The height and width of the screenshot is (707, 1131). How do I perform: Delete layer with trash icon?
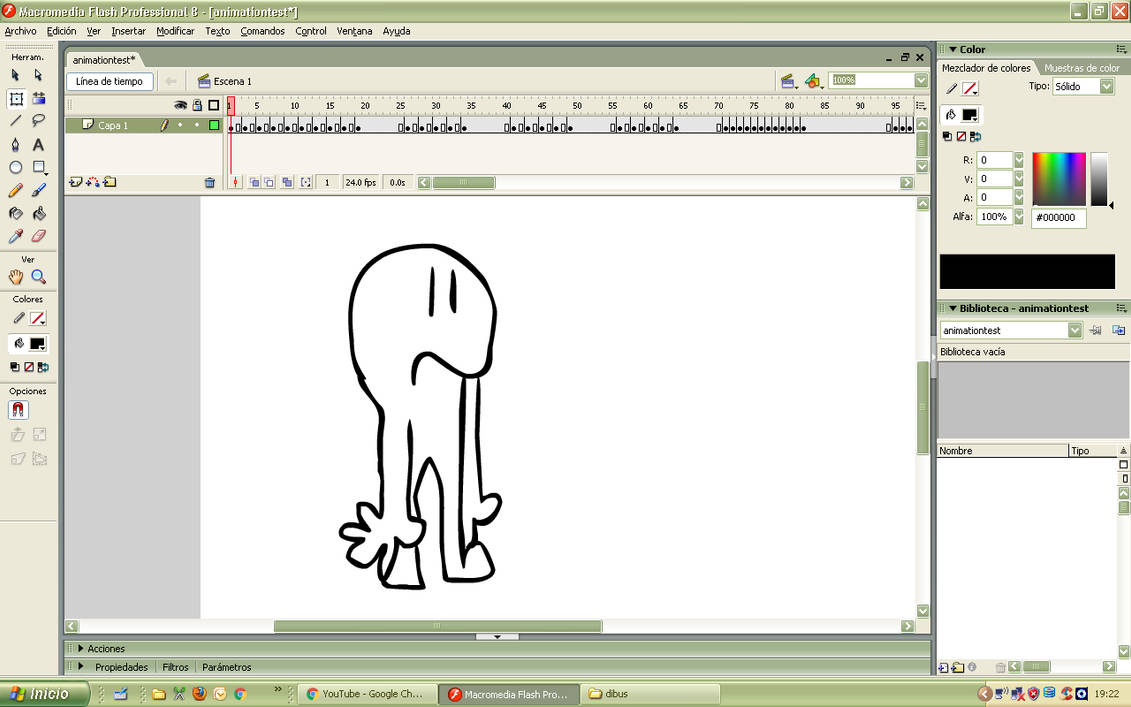[209, 183]
